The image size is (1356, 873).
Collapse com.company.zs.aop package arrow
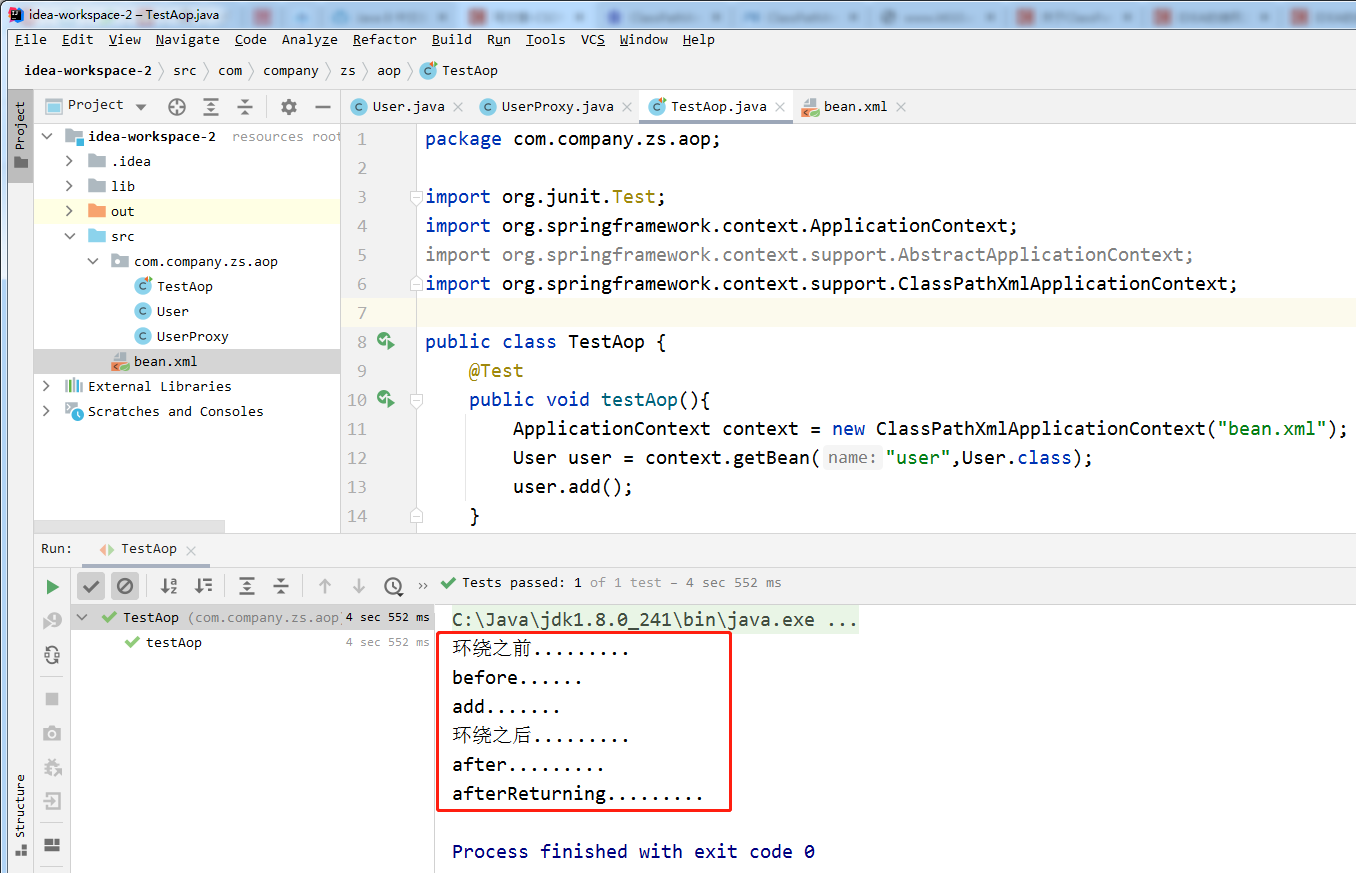[92, 261]
